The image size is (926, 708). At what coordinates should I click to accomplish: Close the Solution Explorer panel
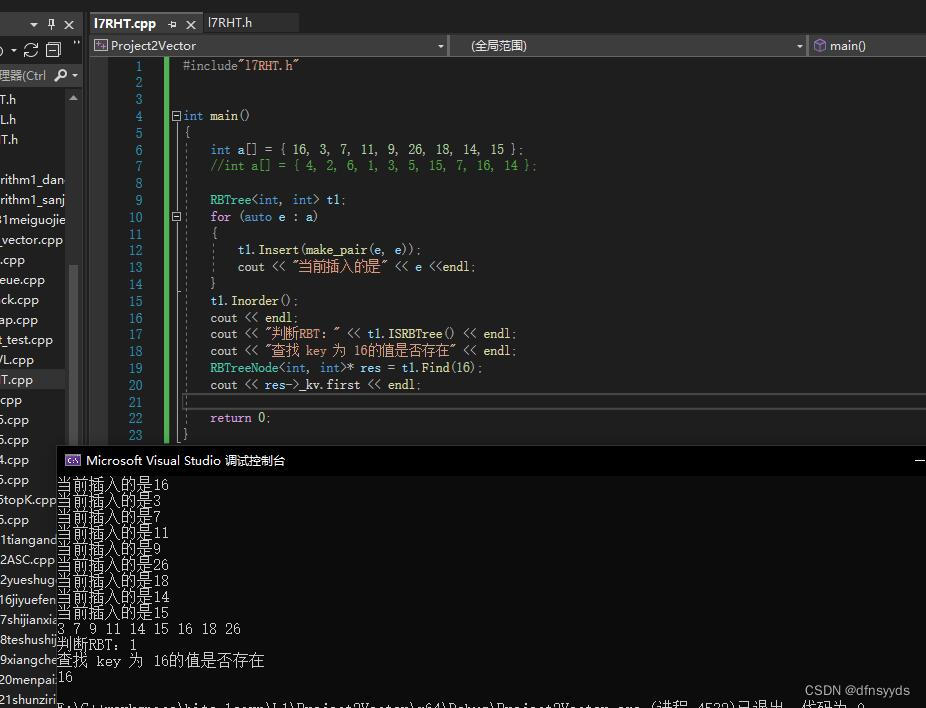tap(69, 25)
